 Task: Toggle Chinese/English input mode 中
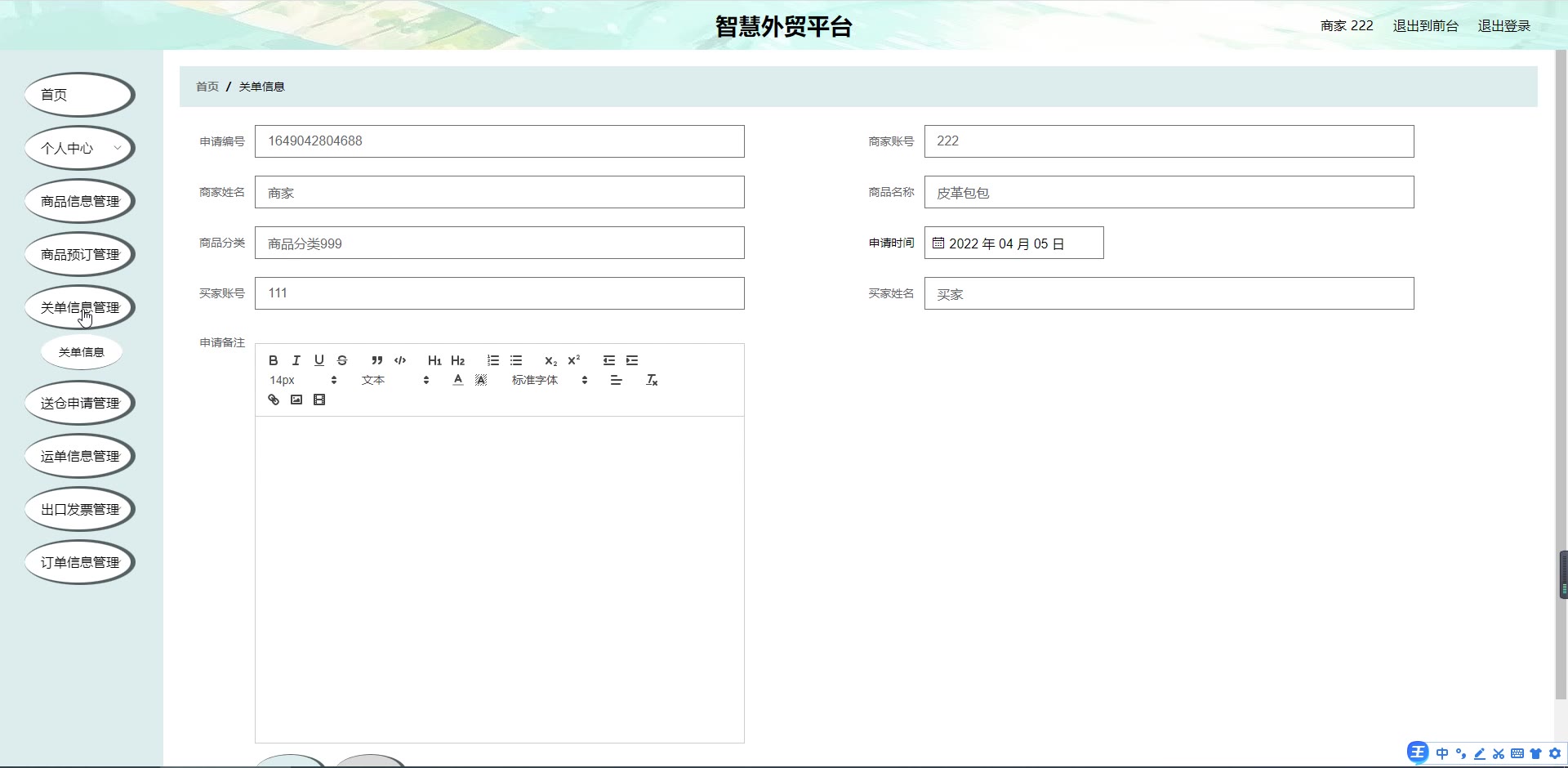(1442, 753)
